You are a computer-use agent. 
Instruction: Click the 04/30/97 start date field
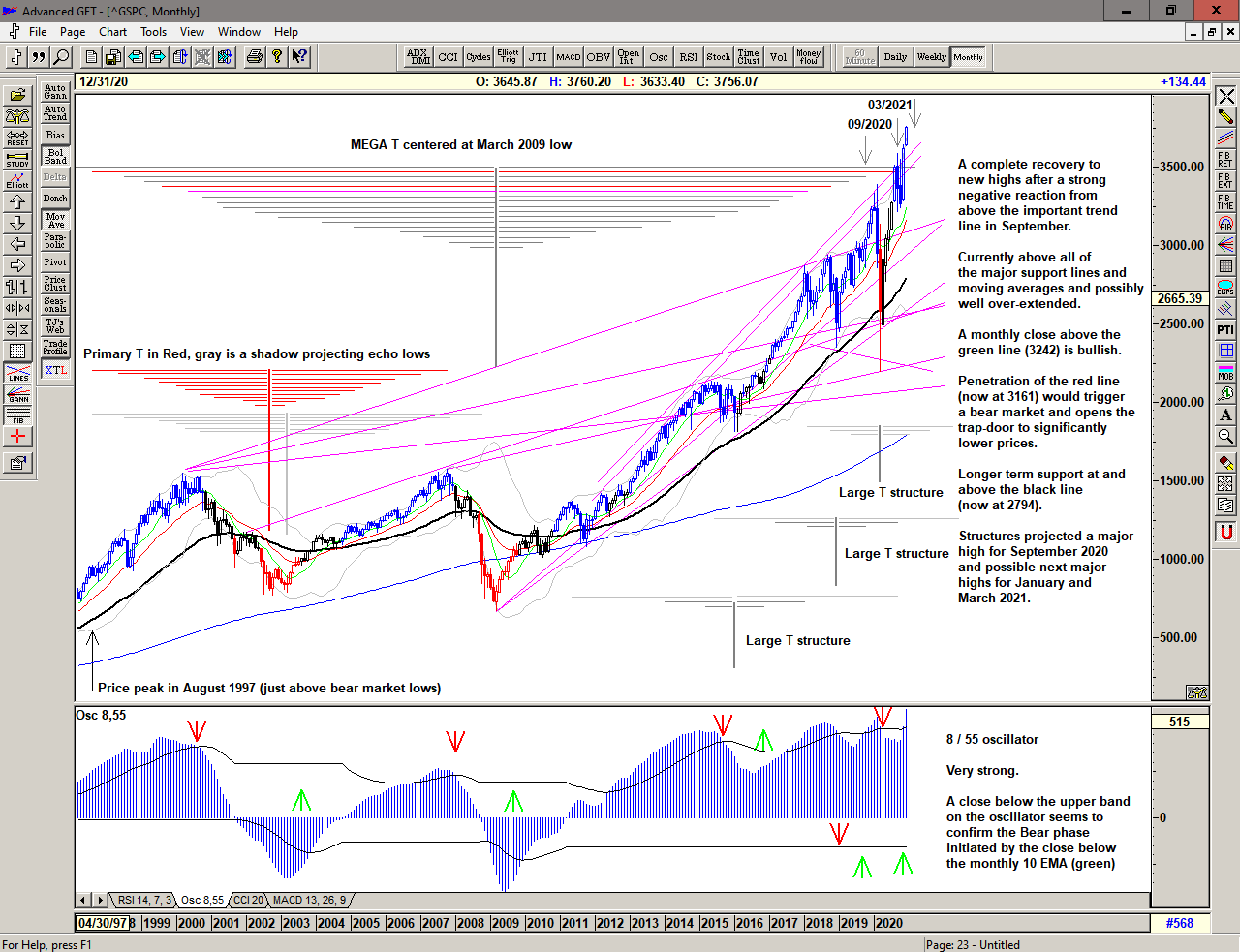pyautogui.click(x=102, y=923)
